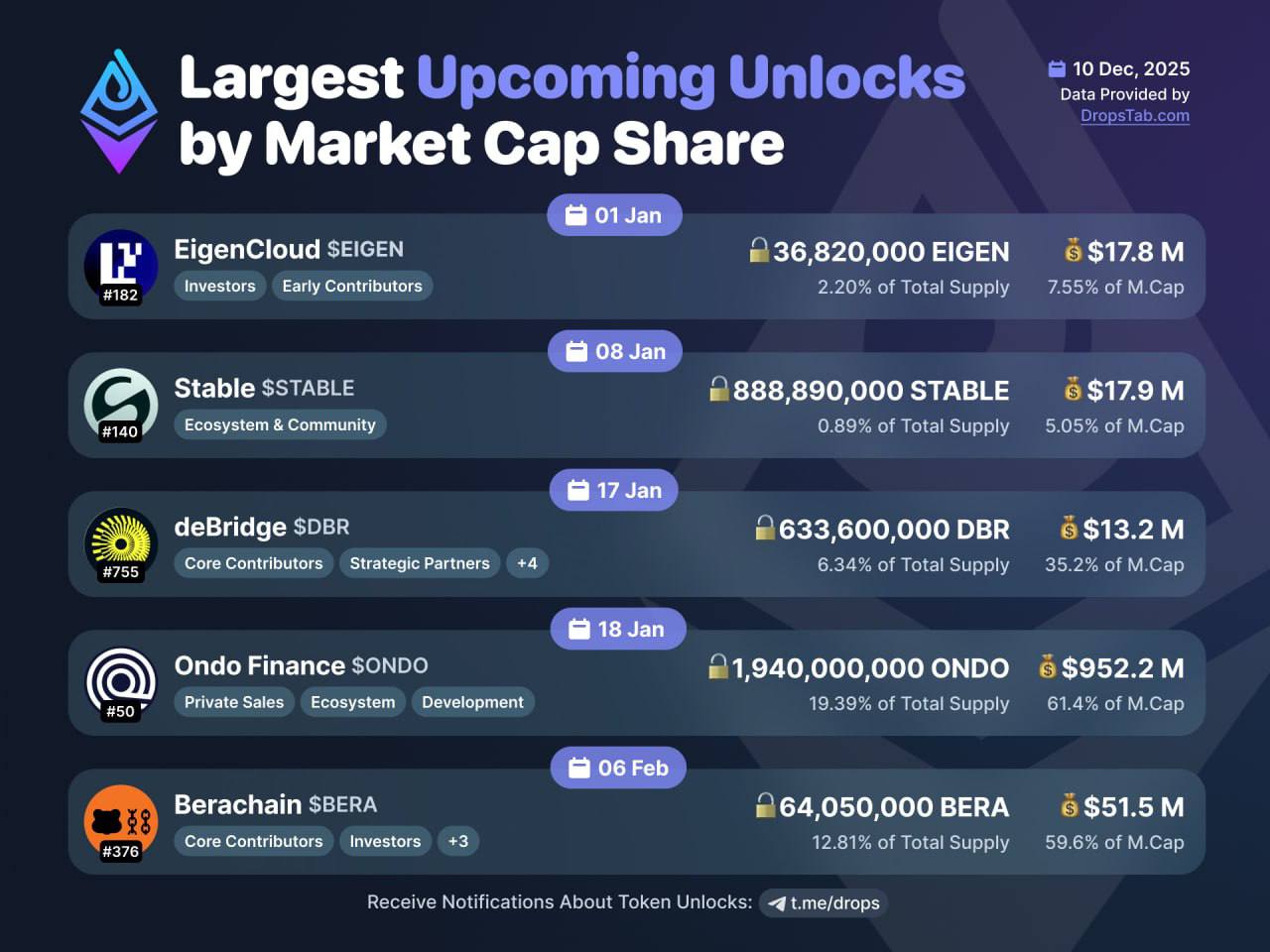Expand the +4 tag on deBridge
This screenshot has width=1270, height=952.
coord(527,563)
